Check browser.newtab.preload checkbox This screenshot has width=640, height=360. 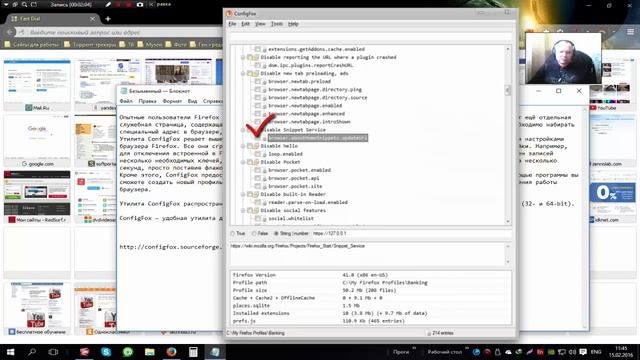click(258, 81)
